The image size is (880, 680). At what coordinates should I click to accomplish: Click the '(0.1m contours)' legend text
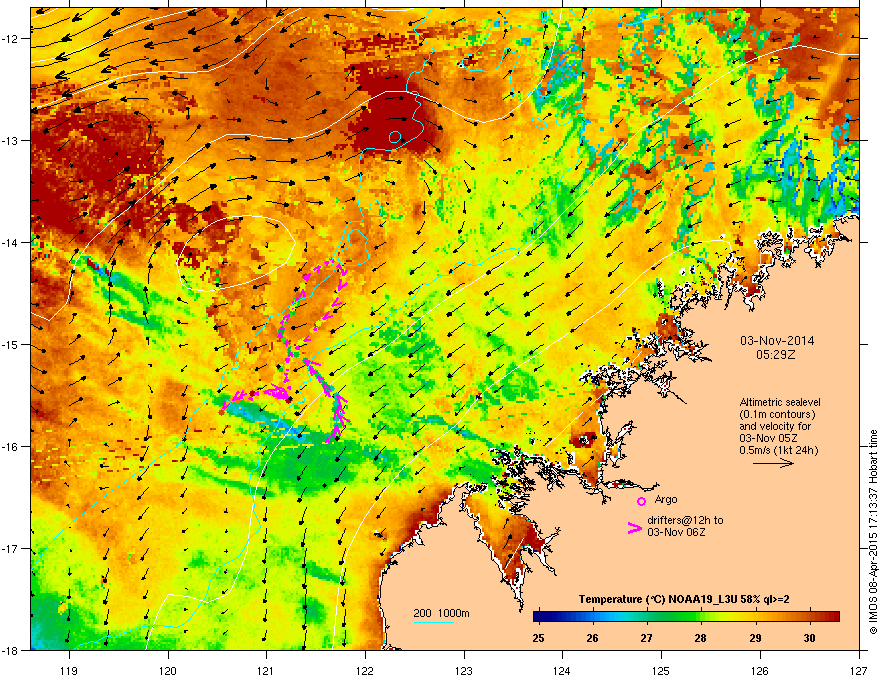pyautogui.click(x=777, y=414)
